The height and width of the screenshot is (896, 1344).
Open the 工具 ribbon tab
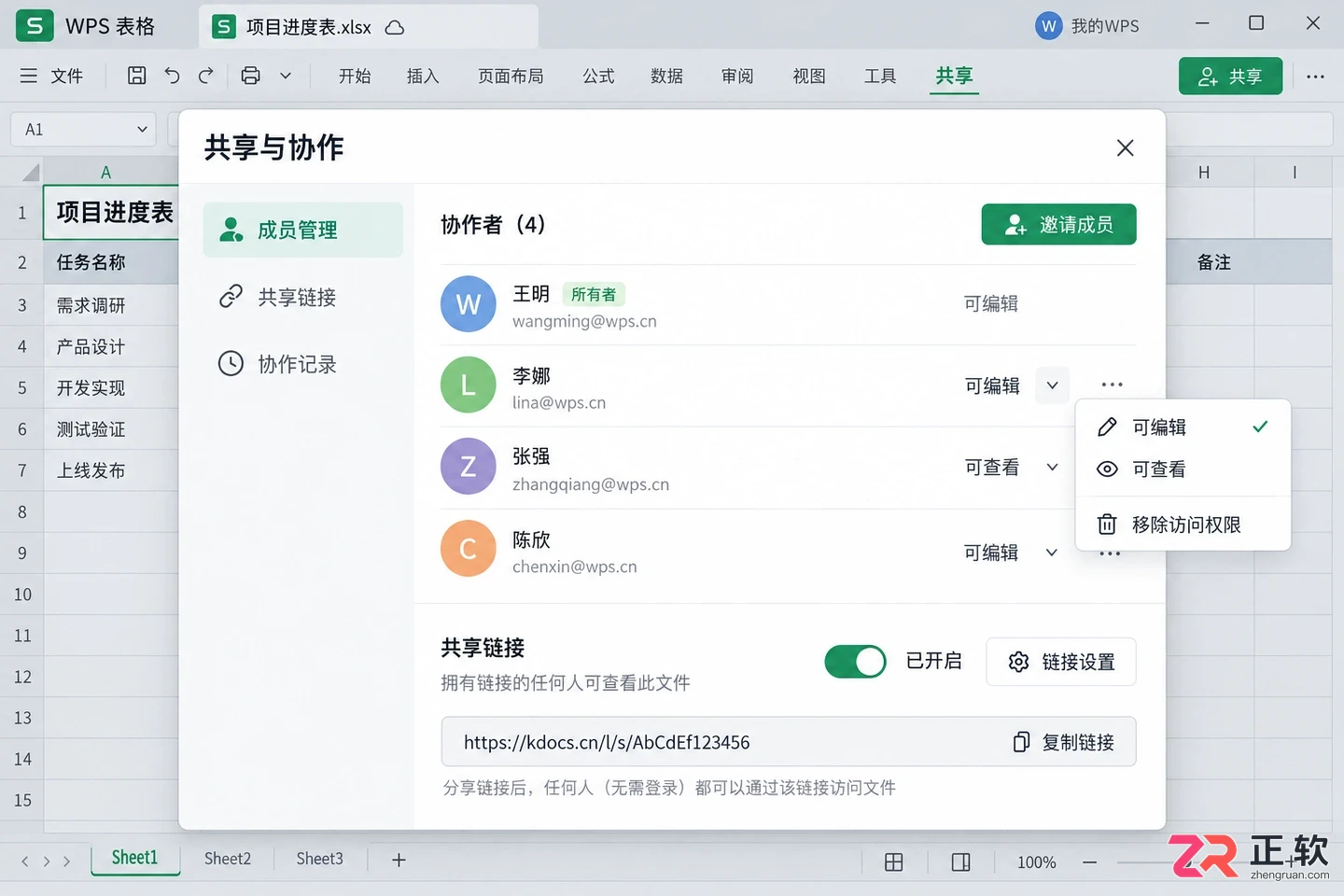point(880,76)
